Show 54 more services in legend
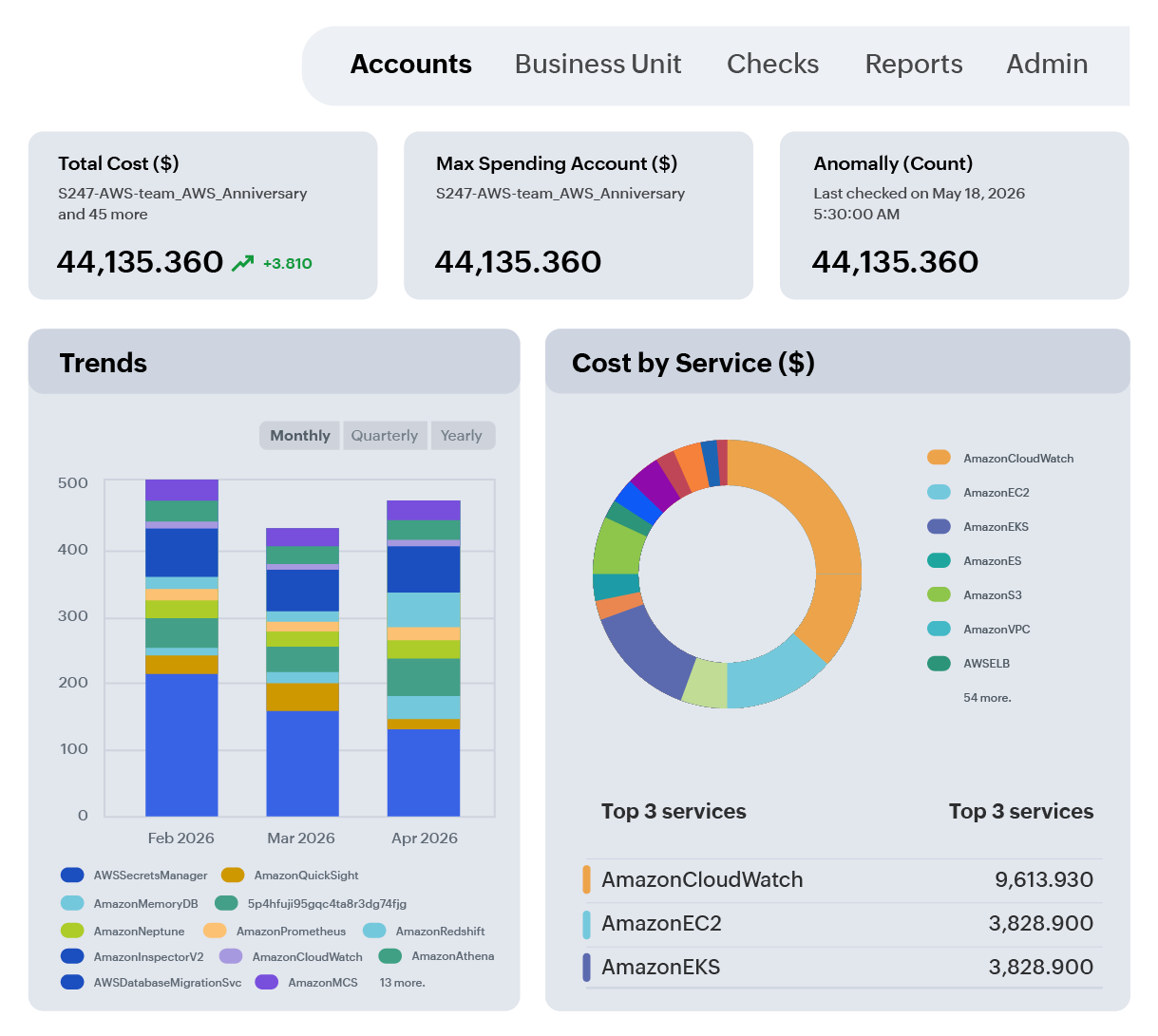 click(987, 697)
